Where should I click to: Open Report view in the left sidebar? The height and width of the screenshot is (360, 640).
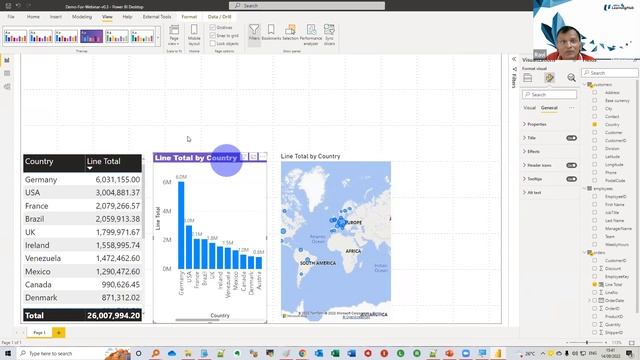(x=7, y=60)
